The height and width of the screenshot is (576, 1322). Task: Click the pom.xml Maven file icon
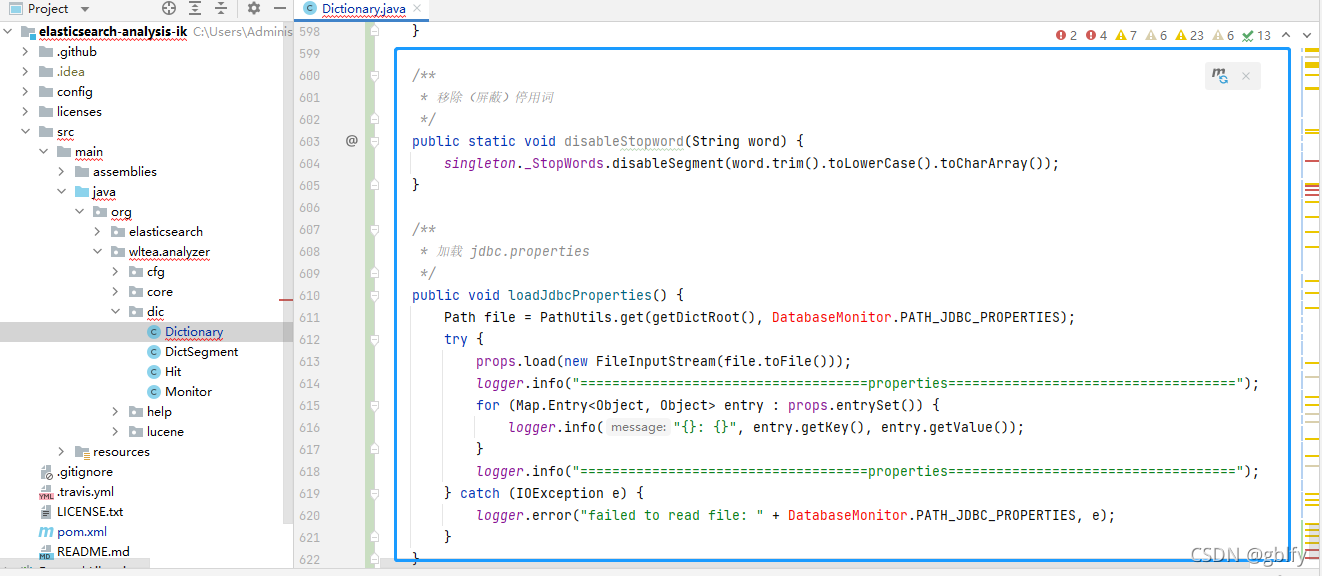click(46, 532)
